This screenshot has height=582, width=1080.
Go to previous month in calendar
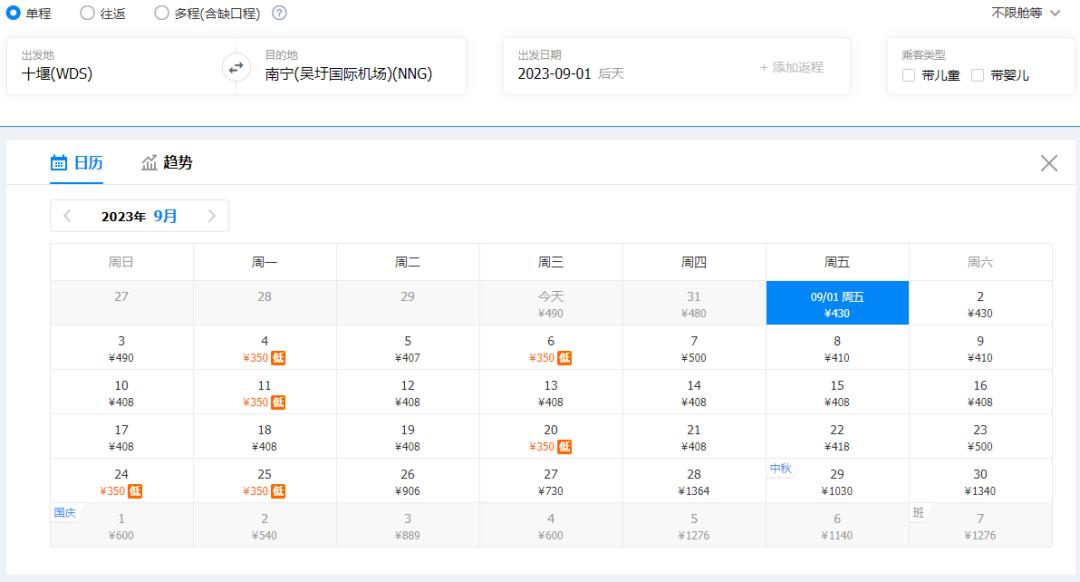click(x=67, y=216)
